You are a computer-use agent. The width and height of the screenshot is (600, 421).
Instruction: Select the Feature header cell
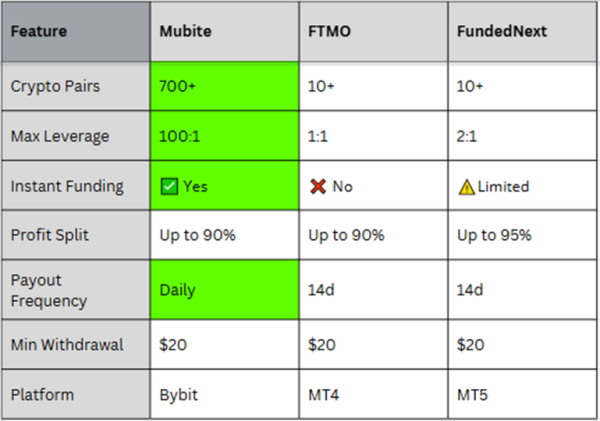76,31
